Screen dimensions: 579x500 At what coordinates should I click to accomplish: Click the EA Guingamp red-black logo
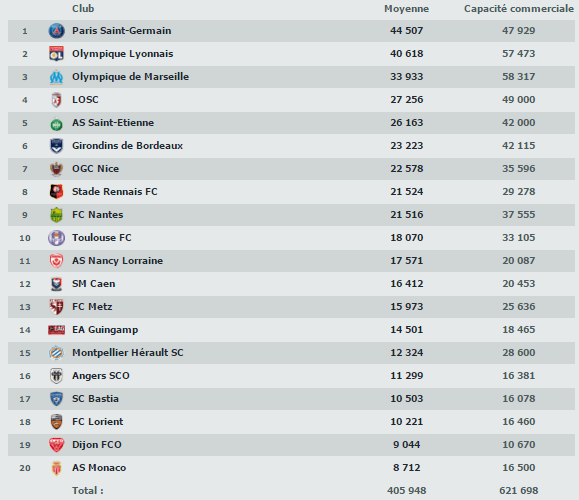pyautogui.click(x=56, y=329)
